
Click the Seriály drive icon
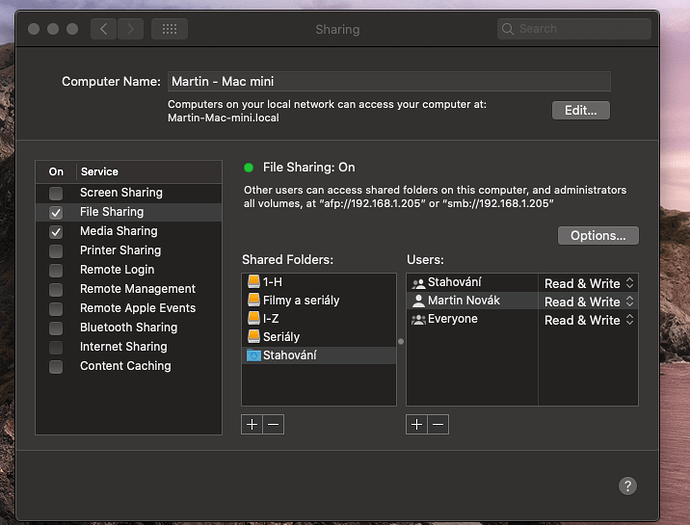[x=253, y=337]
